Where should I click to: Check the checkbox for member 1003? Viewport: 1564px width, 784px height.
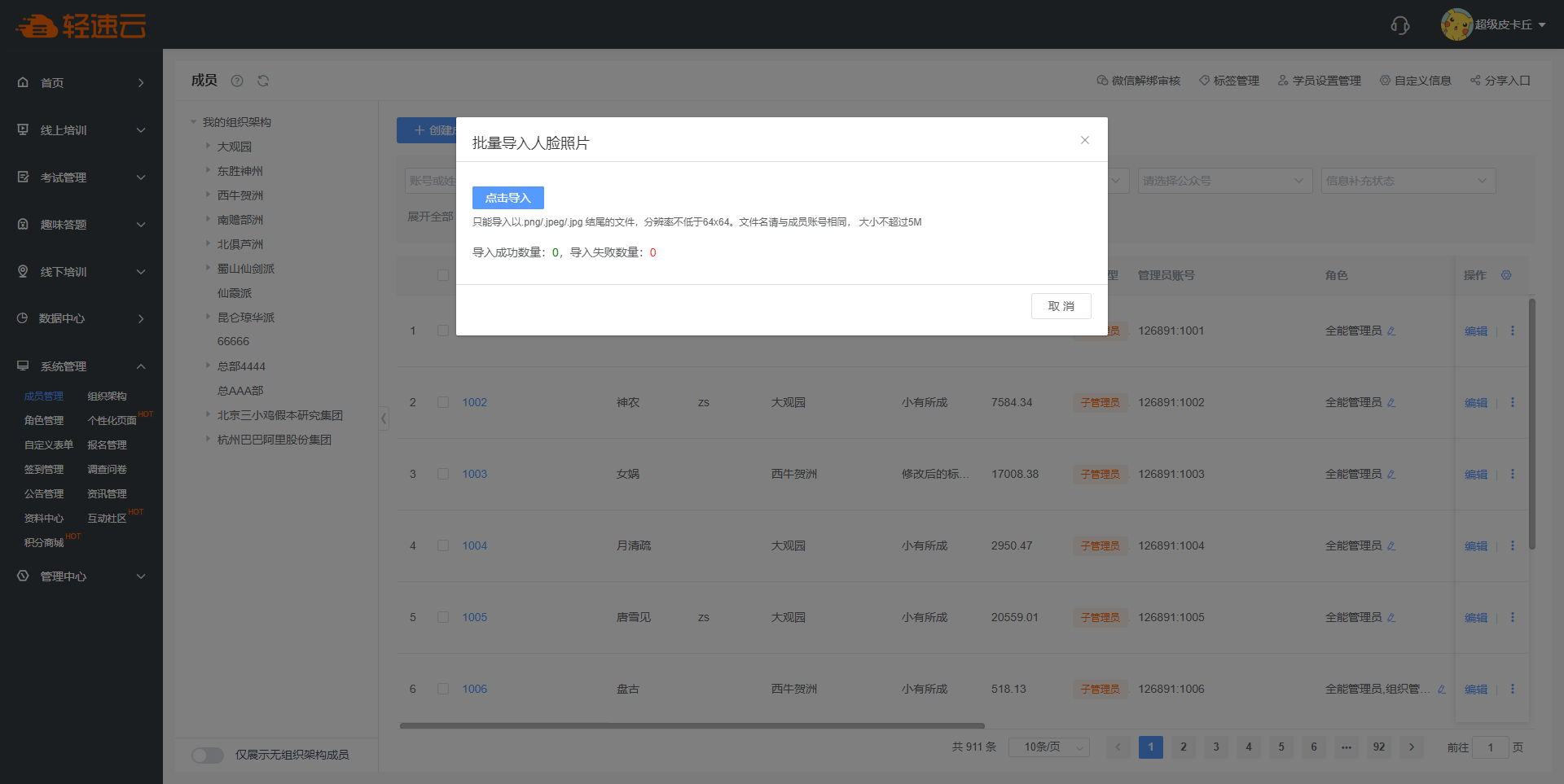tap(443, 474)
